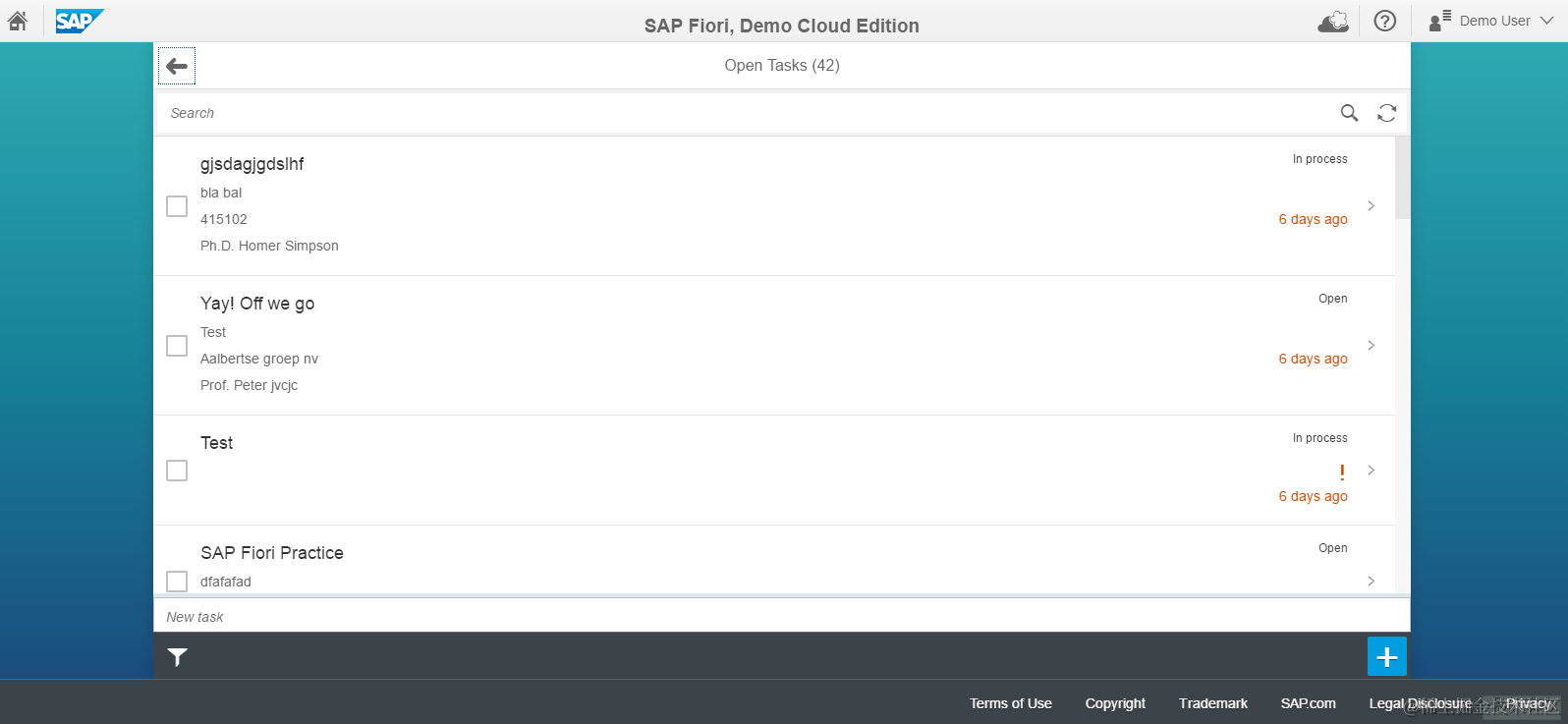The height and width of the screenshot is (724, 1568).
Task: Check the gjsdagjgdslhf task checkbox
Action: pyautogui.click(x=177, y=206)
